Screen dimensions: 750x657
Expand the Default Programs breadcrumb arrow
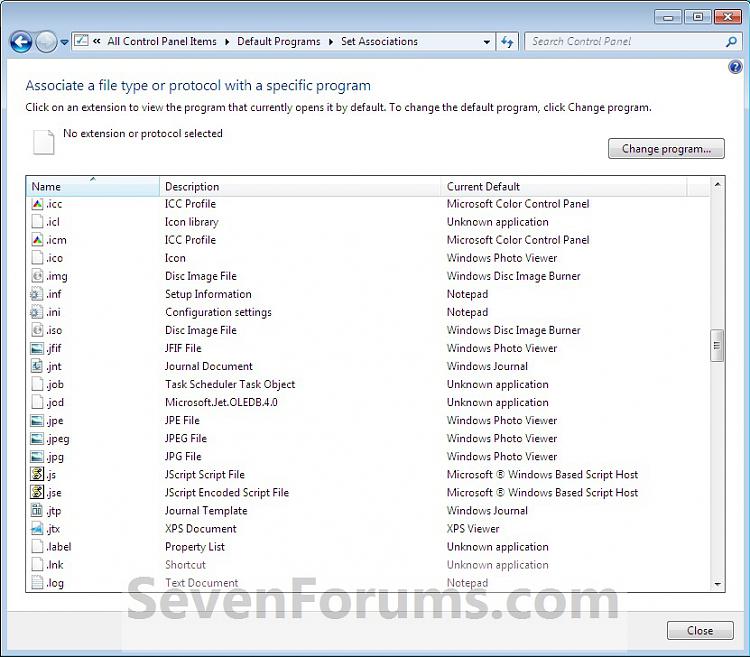331,42
